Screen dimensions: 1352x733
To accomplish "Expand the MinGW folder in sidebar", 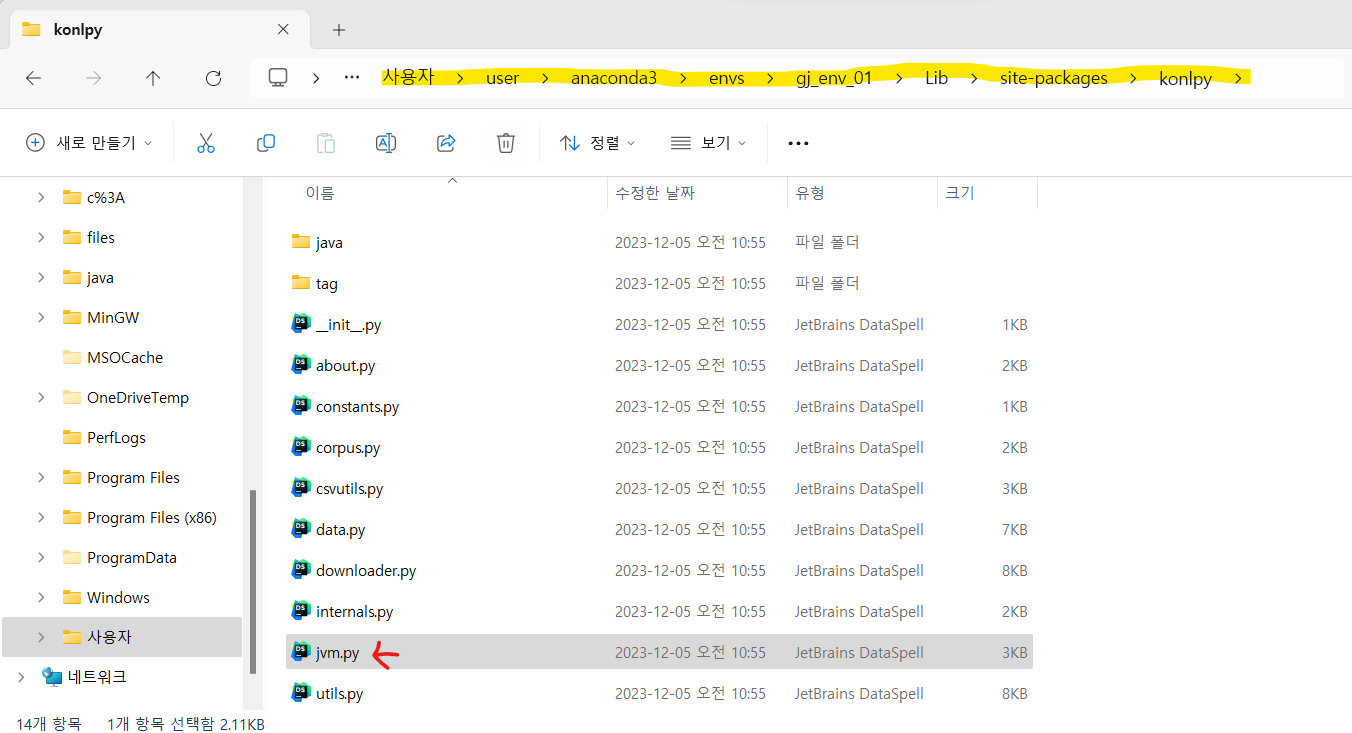I will click(41, 317).
